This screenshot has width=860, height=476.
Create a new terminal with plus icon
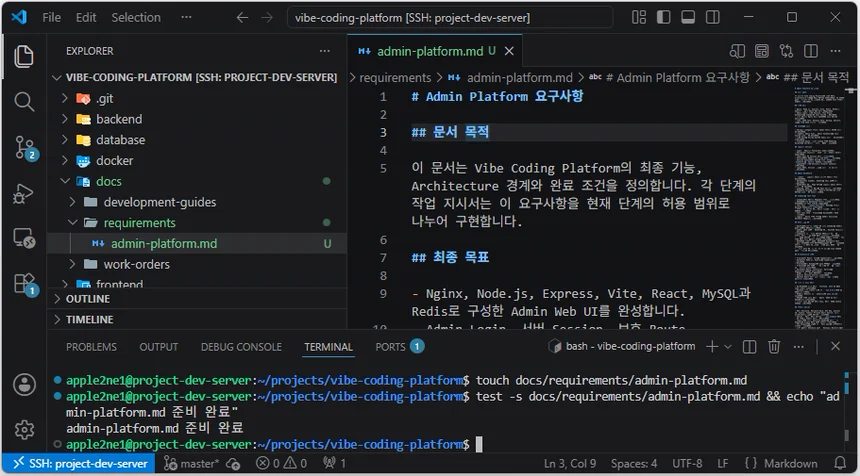point(712,347)
